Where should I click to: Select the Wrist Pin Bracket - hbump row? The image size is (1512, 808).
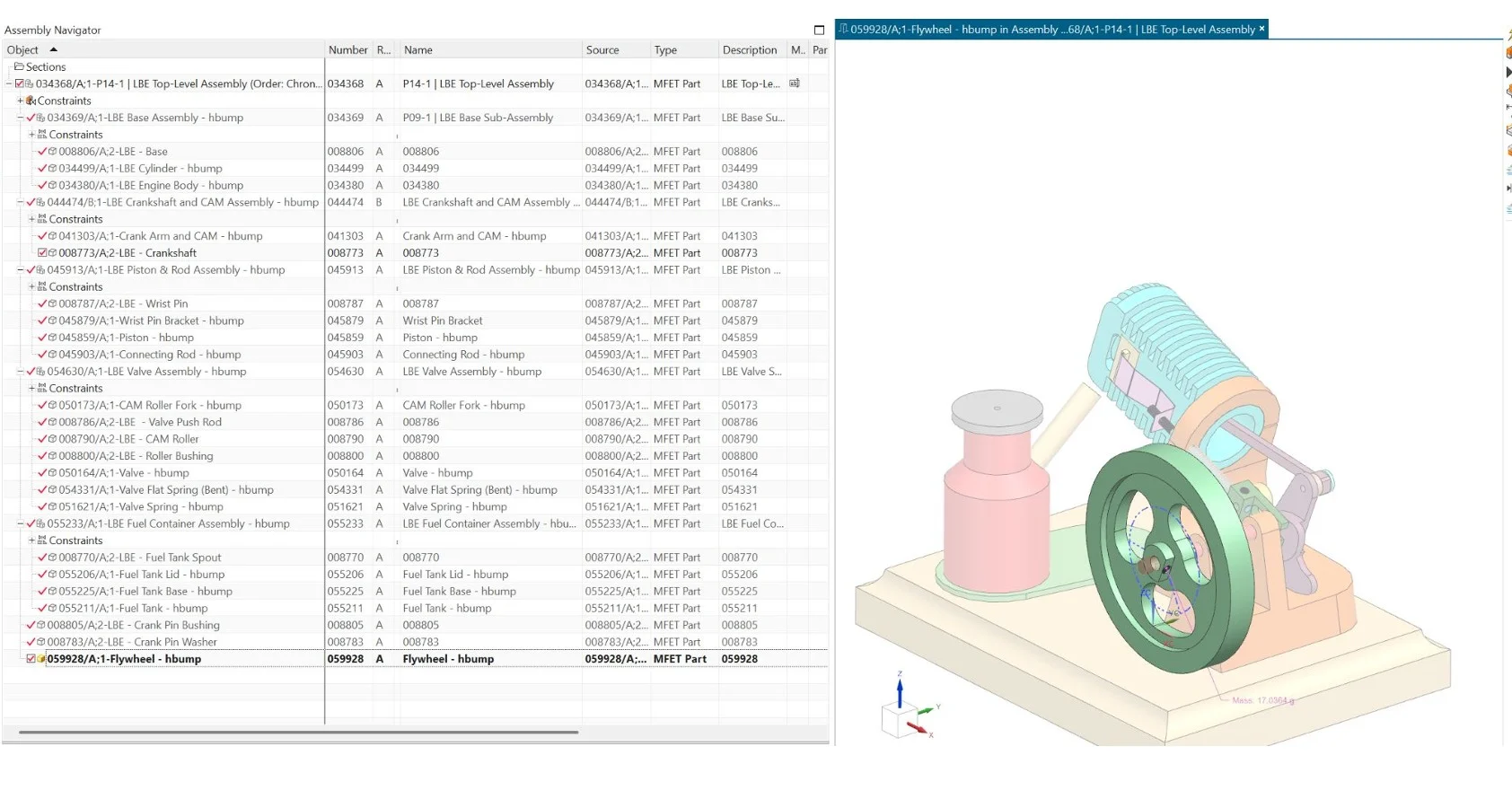point(415,321)
